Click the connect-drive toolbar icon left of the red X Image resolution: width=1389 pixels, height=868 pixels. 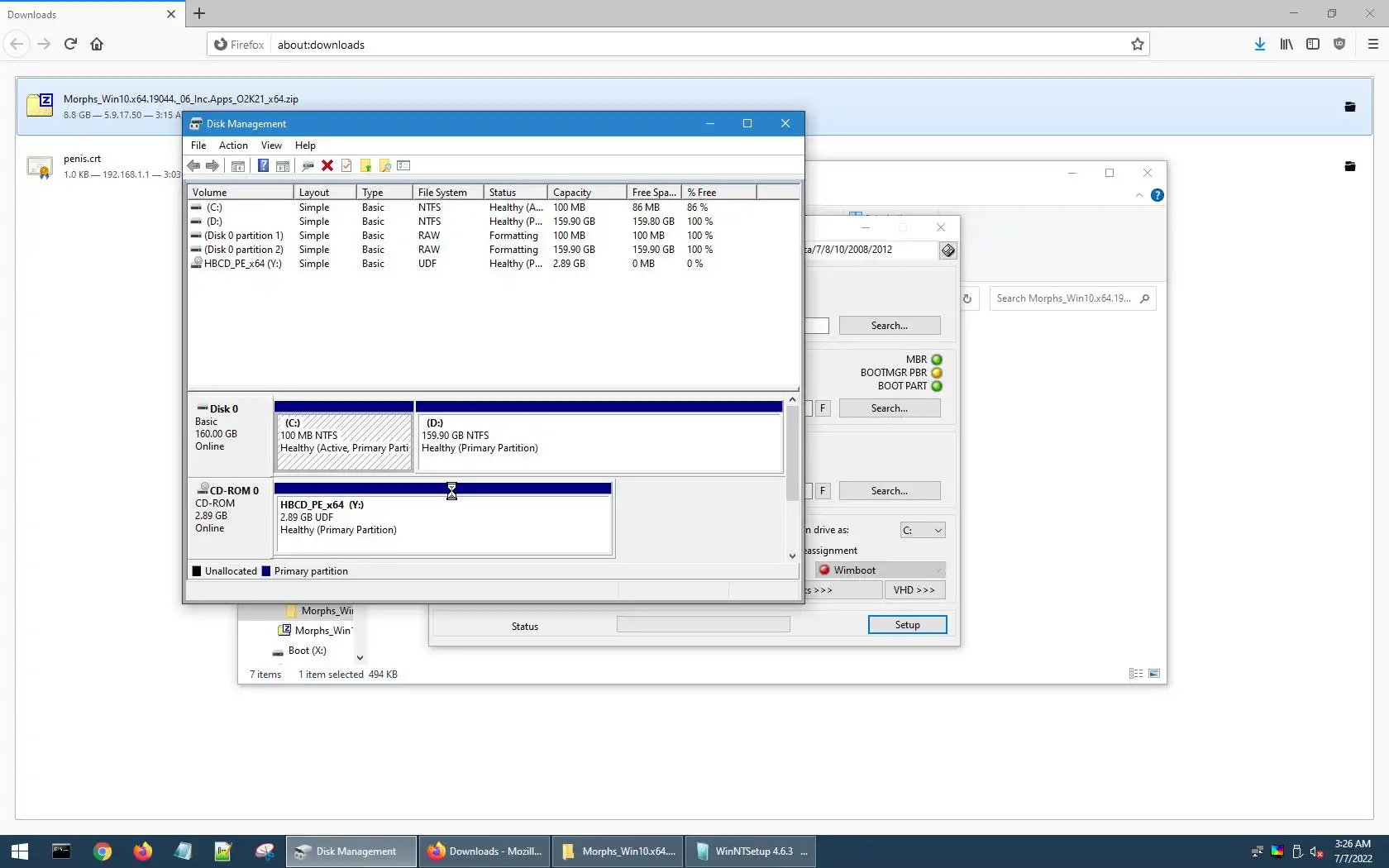[308, 166]
